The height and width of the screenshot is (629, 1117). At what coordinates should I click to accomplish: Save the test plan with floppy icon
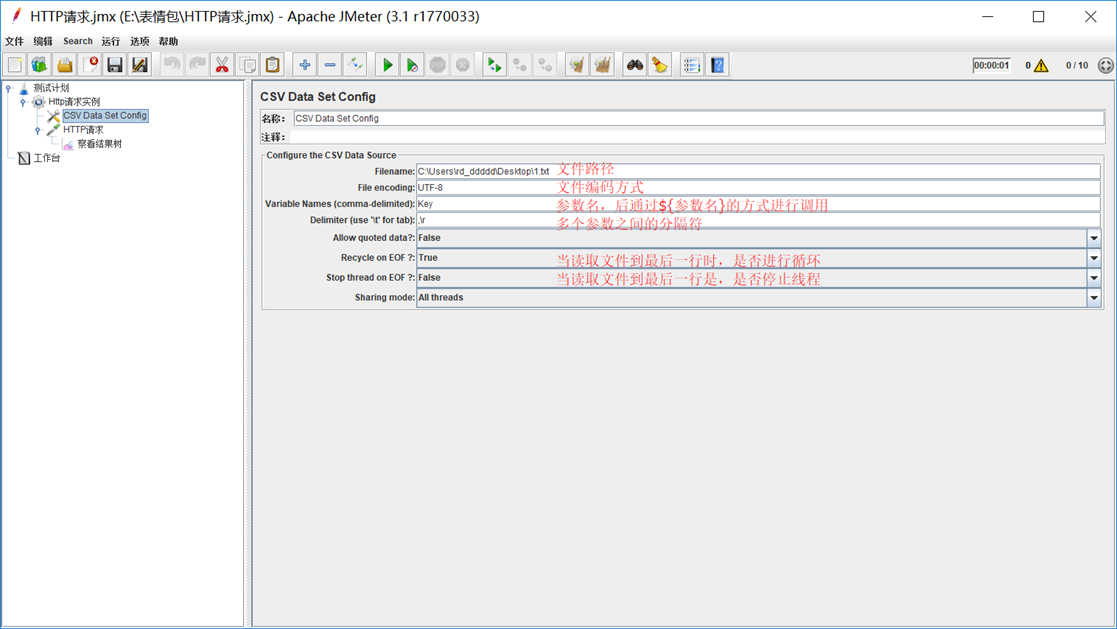click(x=115, y=65)
